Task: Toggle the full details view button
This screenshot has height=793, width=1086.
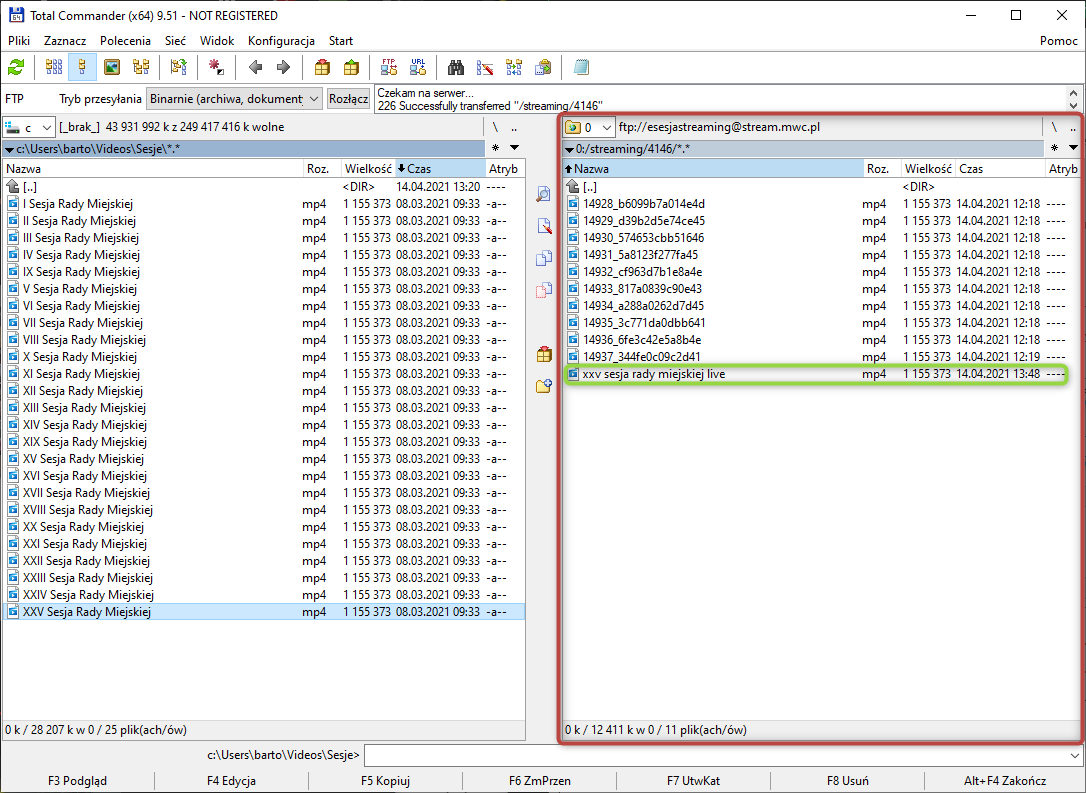Action: coord(83,68)
